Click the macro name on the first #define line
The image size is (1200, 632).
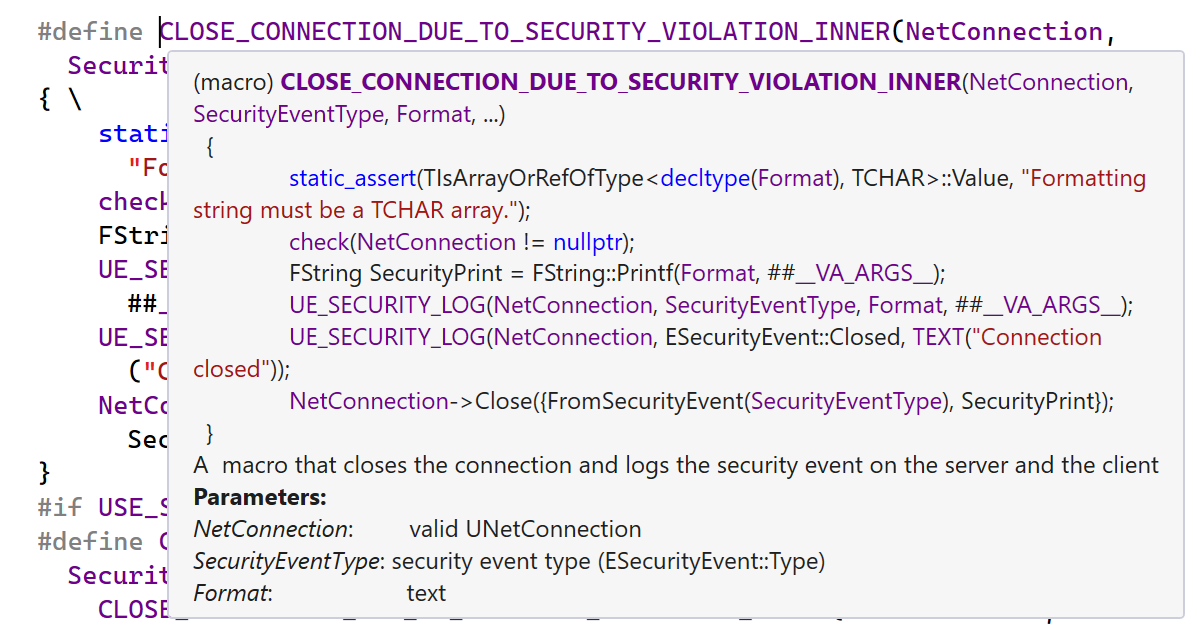(526, 32)
